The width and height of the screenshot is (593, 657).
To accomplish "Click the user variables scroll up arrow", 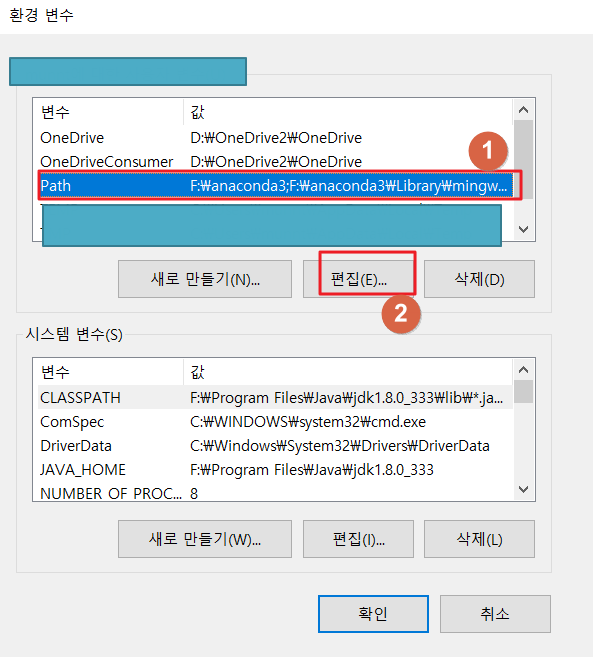I will [x=523, y=110].
